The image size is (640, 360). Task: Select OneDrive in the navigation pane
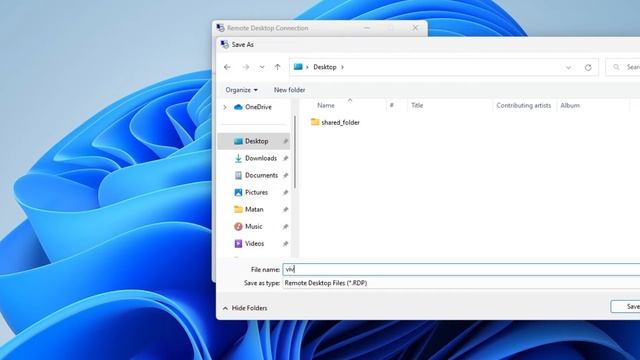point(258,107)
